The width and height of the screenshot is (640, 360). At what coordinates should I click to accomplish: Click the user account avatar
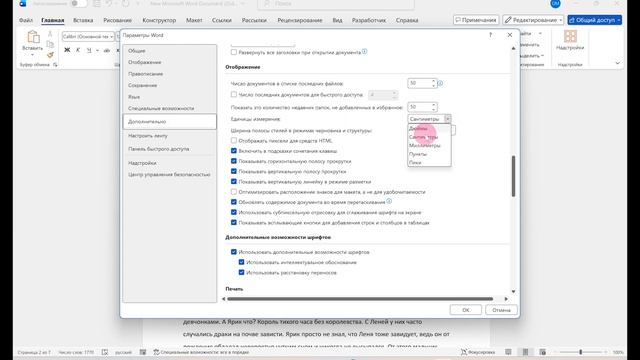coord(555,3)
